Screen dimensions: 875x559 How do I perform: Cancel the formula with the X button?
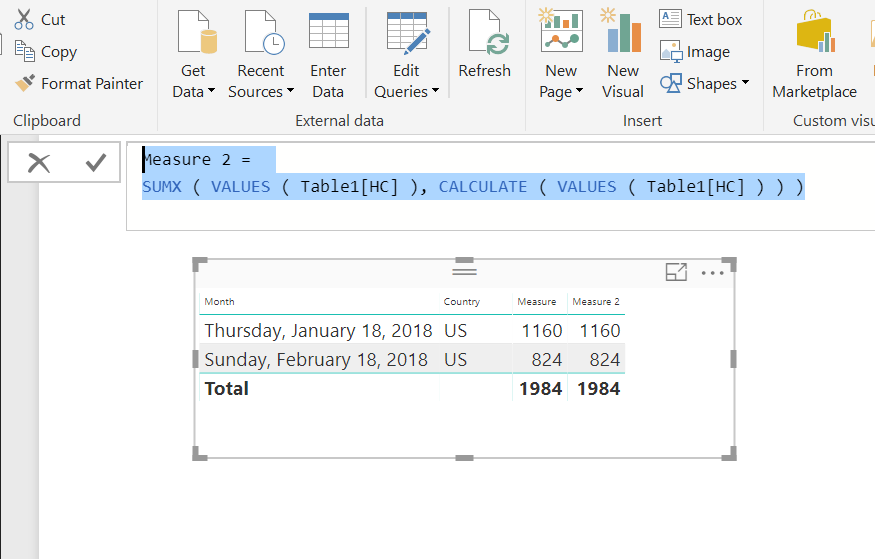(x=39, y=163)
